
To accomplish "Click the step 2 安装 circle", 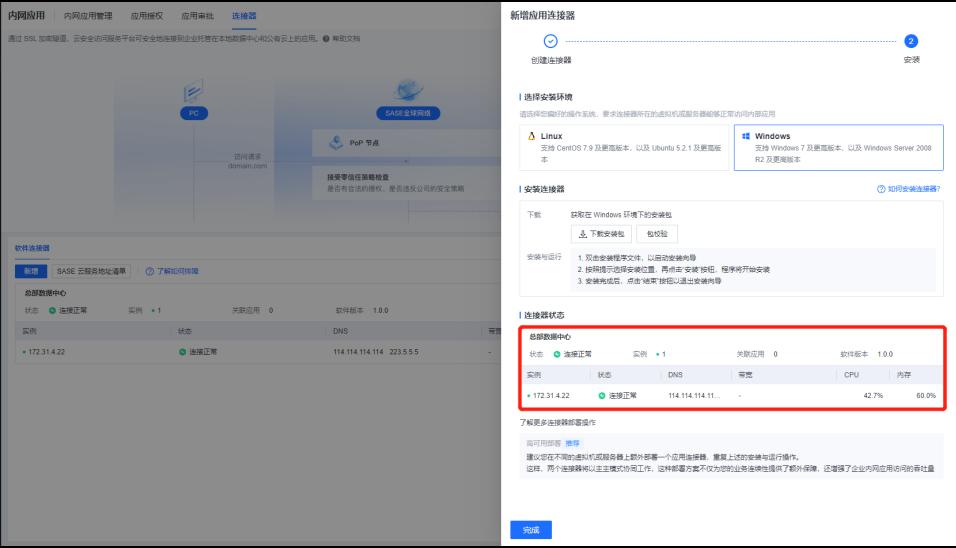I will (x=910, y=42).
